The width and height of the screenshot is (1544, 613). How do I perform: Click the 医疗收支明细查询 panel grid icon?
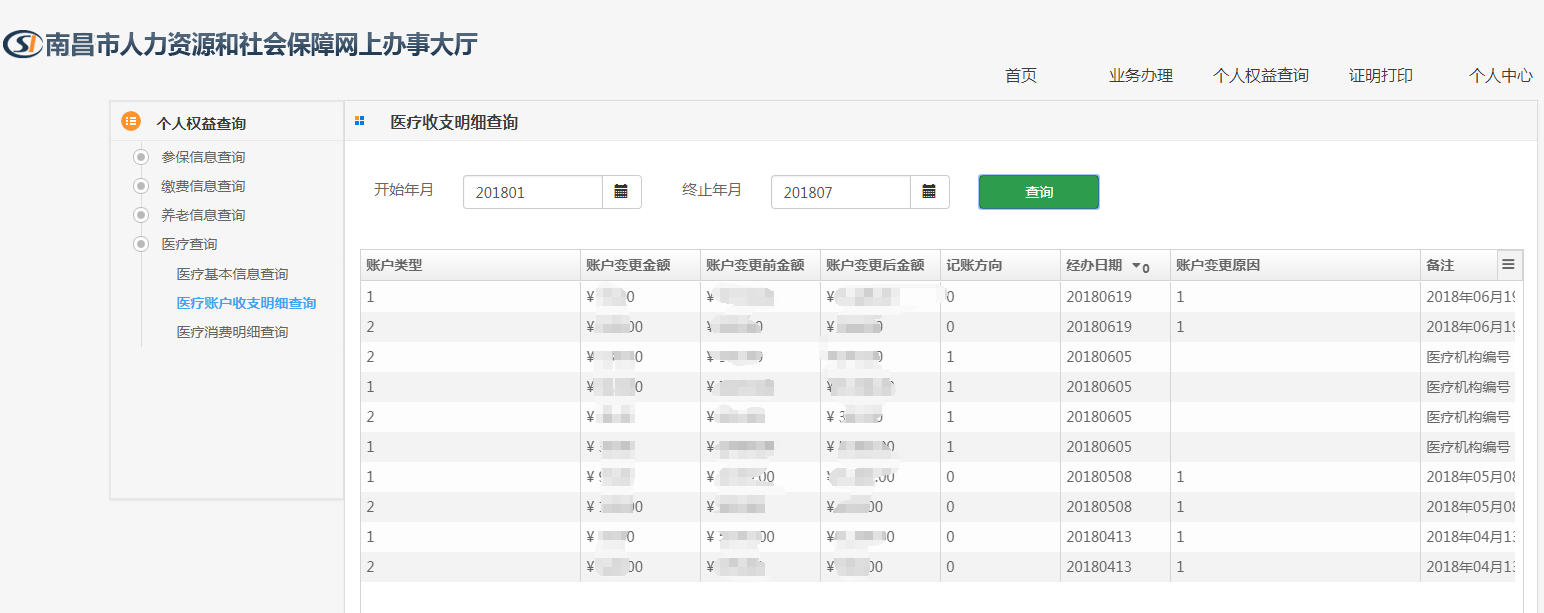point(360,121)
